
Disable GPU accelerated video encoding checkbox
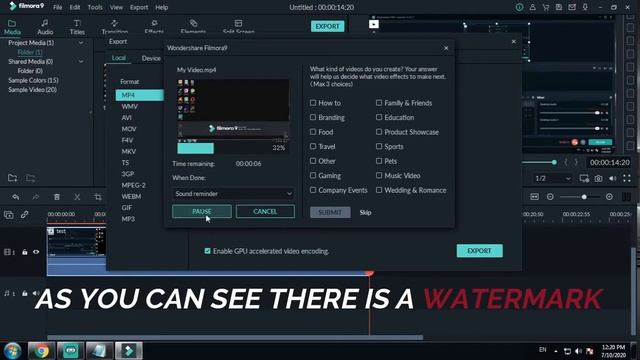point(208,251)
